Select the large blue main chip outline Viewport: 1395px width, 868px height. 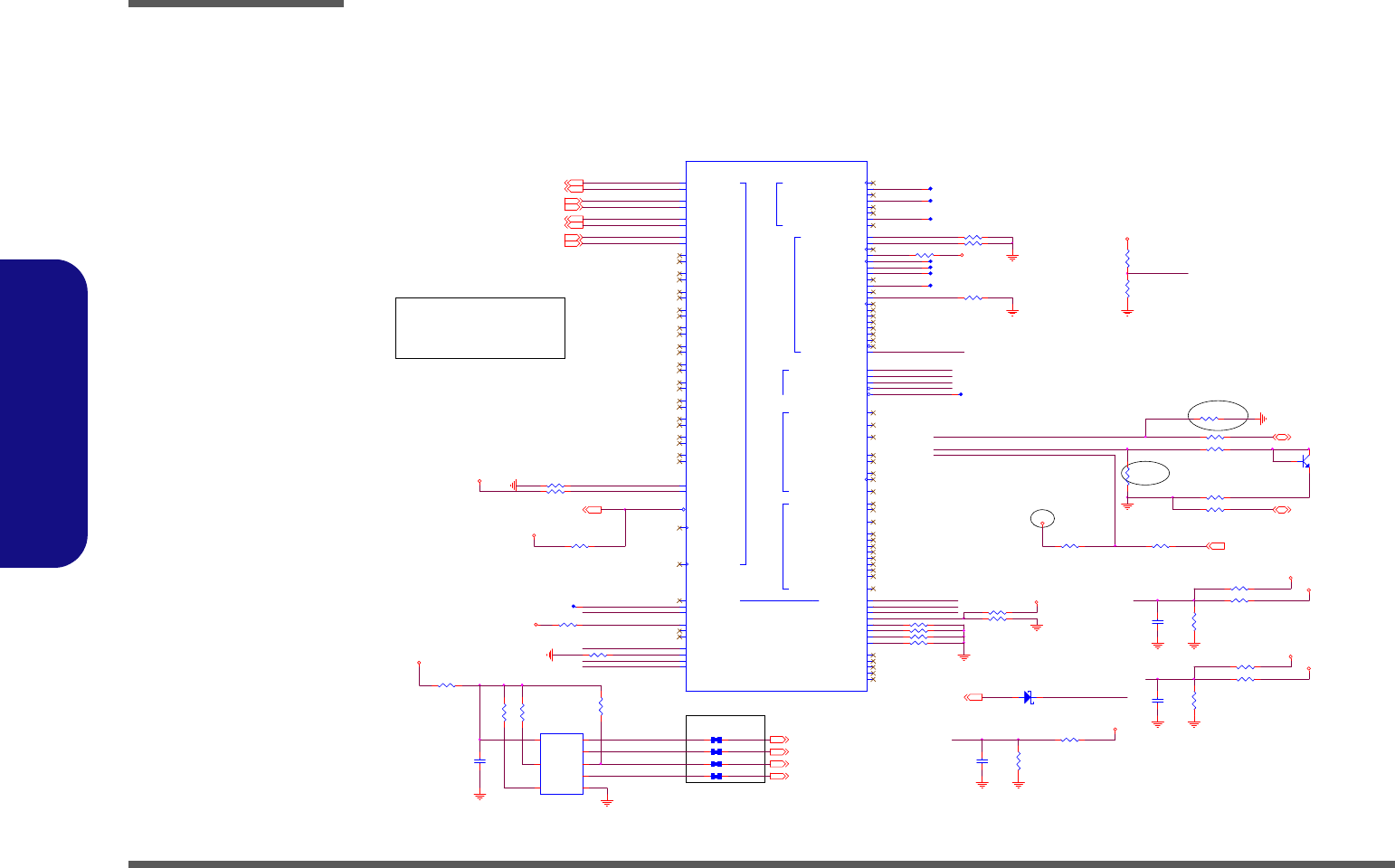pyautogui.click(x=776, y=426)
